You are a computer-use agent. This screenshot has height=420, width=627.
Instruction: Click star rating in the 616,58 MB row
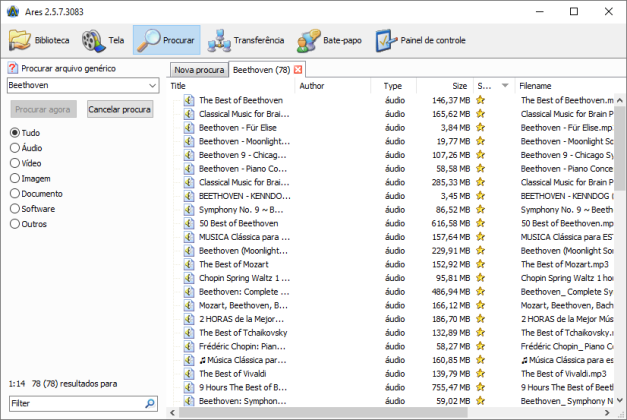[480, 223]
